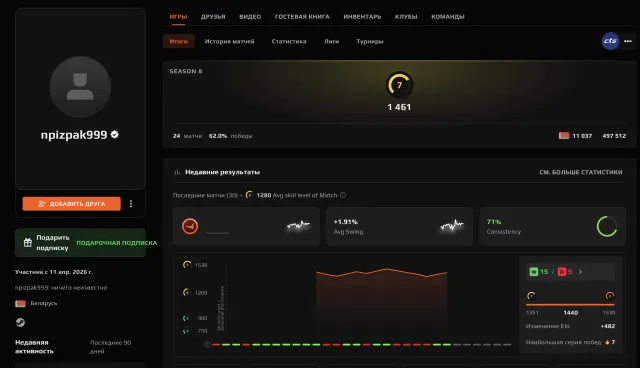Expand wins/losses chevron beside 15 / 9
The height and width of the screenshot is (368, 640).
pyautogui.click(x=580, y=272)
